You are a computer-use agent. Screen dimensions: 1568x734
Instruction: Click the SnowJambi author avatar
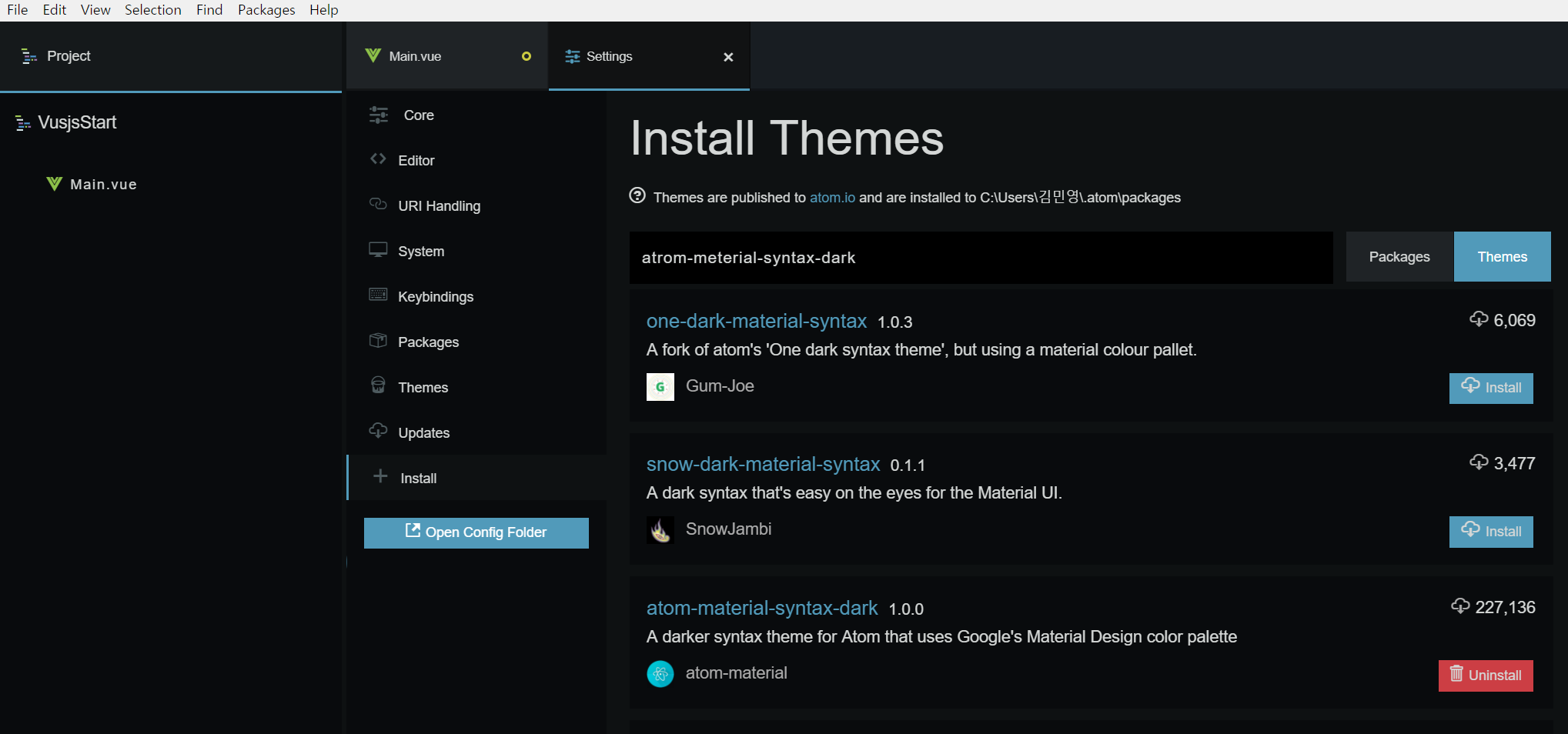tap(660, 530)
